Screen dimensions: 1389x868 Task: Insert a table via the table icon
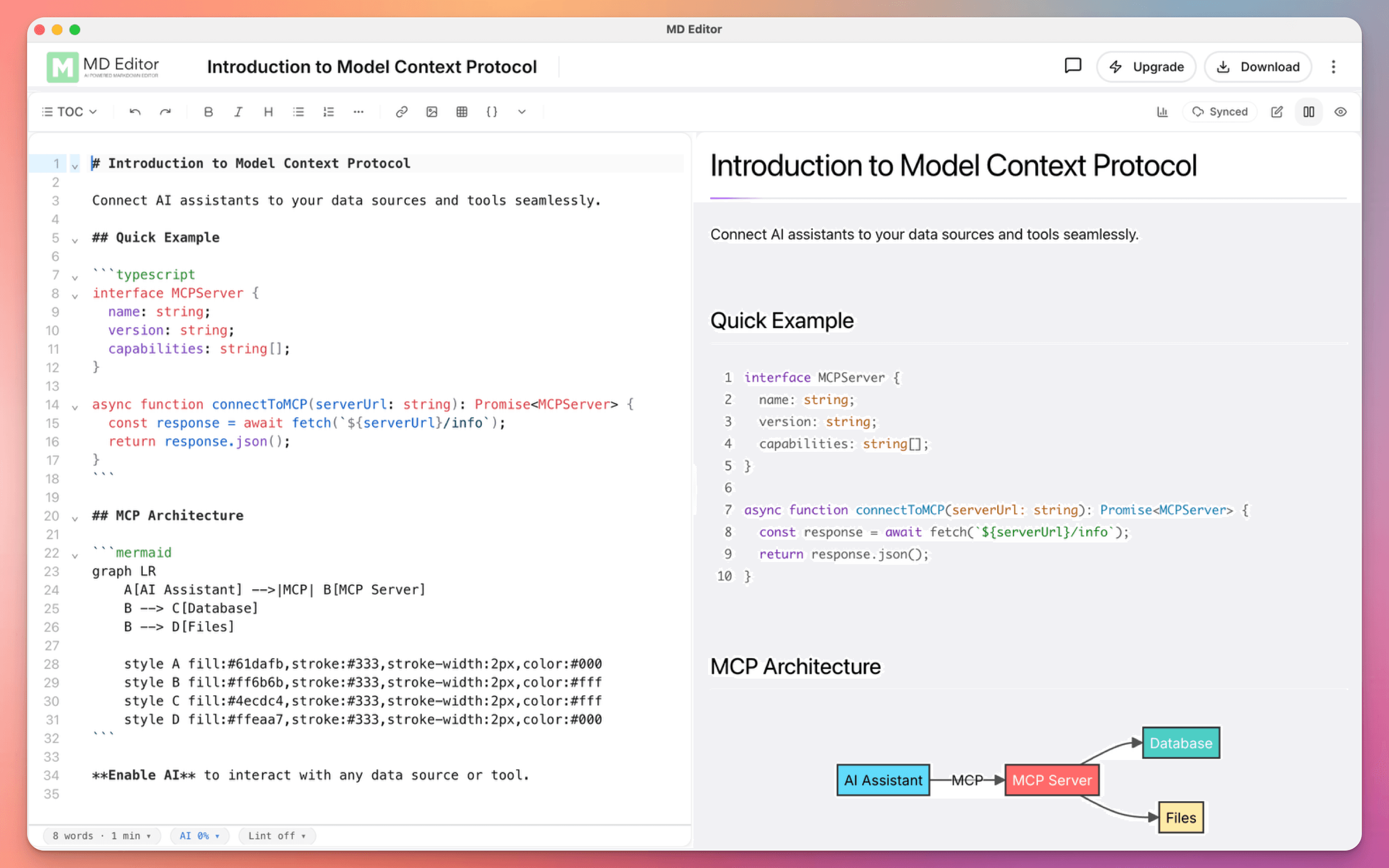pos(462,112)
